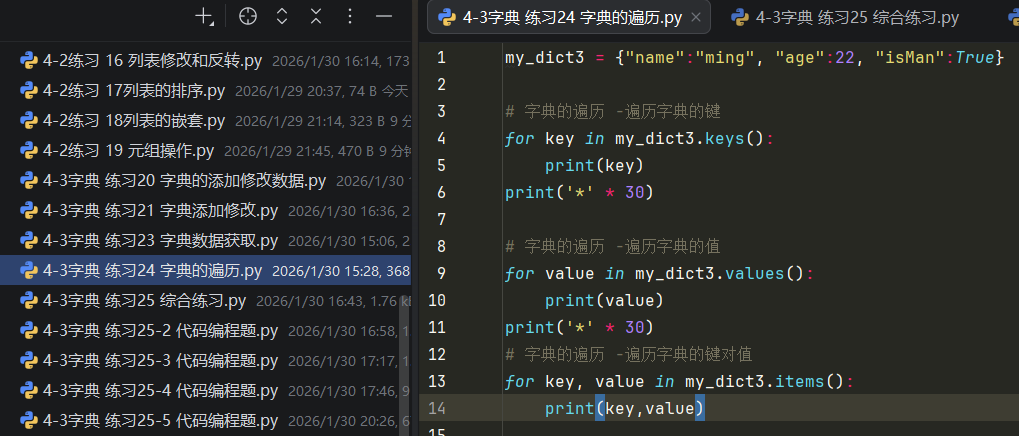The width and height of the screenshot is (1019, 436).
Task: Click True value on line 1
Action: point(974,58)
